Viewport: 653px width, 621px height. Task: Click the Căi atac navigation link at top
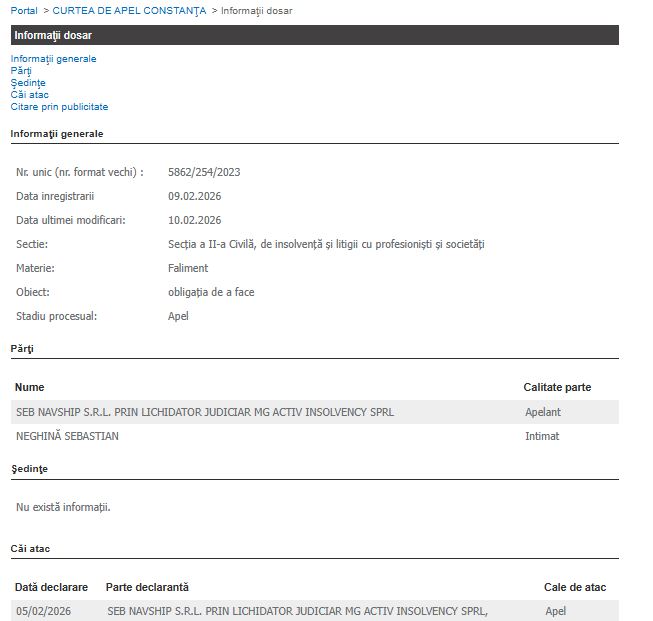(30, 95)
